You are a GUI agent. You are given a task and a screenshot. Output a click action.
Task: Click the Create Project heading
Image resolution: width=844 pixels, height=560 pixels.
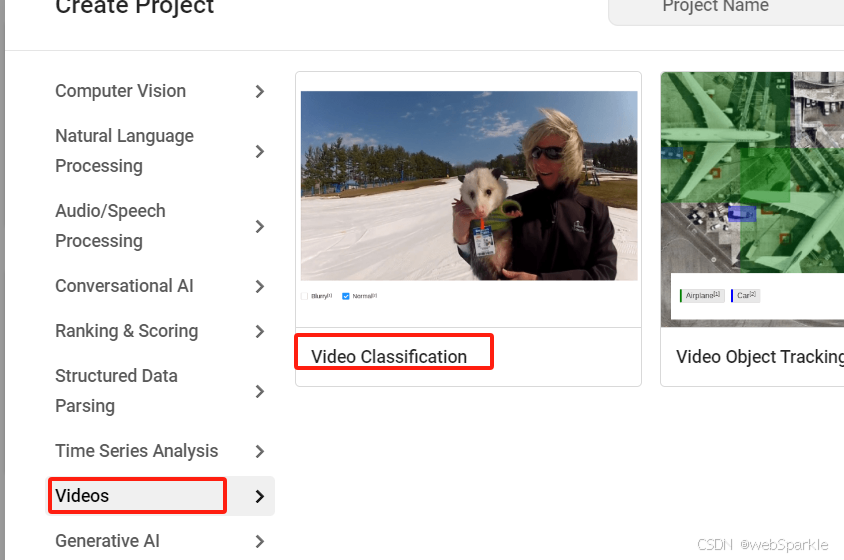click(x=135, y=6)
